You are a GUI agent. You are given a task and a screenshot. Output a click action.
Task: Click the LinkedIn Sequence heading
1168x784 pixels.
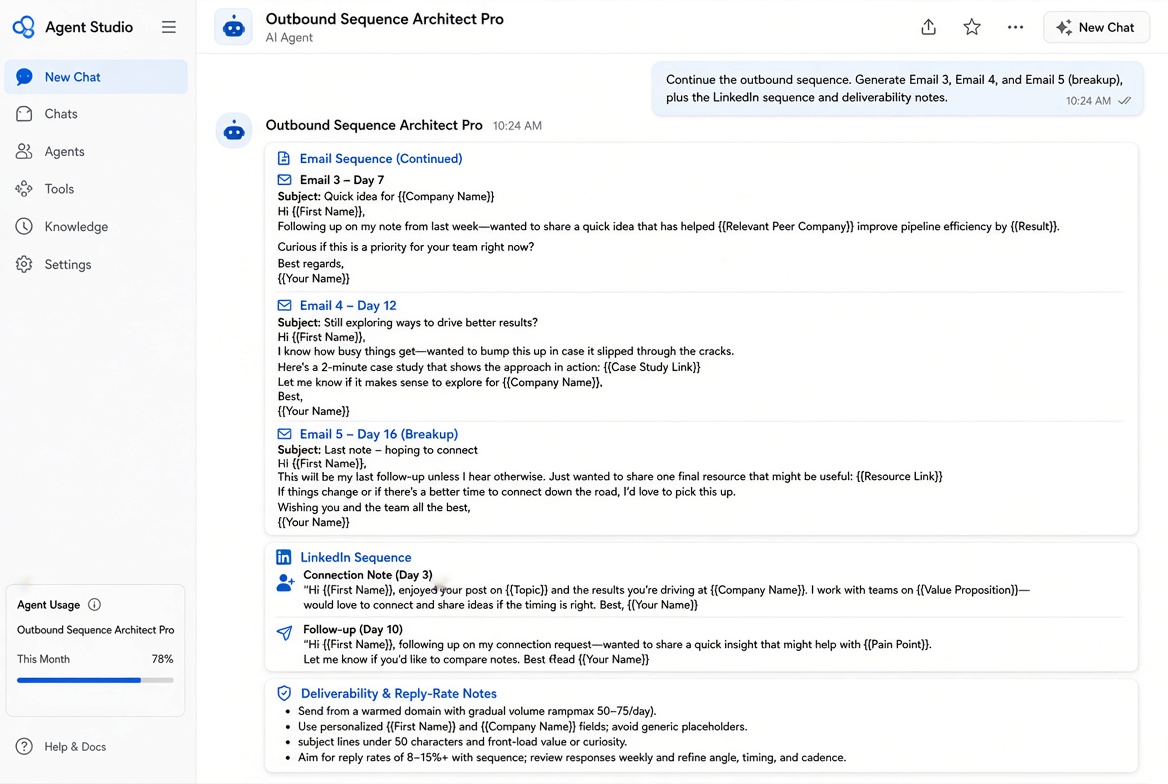(x=355, y=557)
